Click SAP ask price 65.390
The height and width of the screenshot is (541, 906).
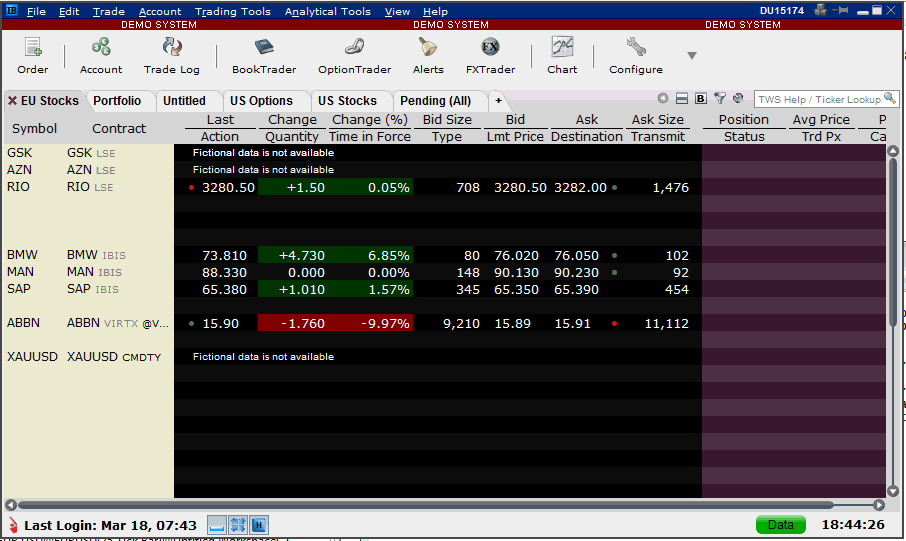(576, 290)
